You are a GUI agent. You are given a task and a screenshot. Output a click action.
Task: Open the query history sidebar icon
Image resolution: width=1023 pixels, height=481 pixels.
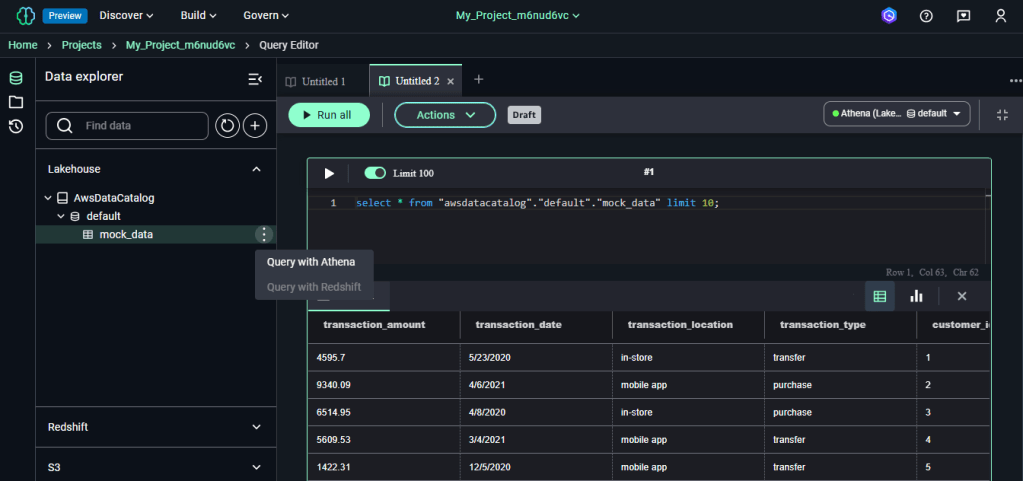15,126
